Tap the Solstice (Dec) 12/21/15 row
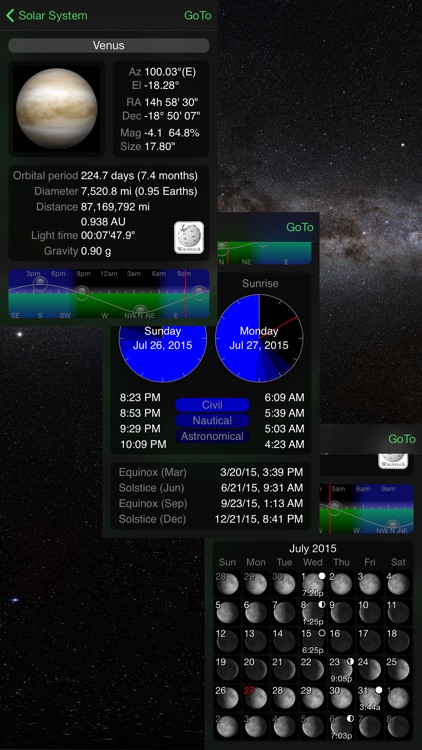Screen dimensions: 422x750 click(211, 519)
